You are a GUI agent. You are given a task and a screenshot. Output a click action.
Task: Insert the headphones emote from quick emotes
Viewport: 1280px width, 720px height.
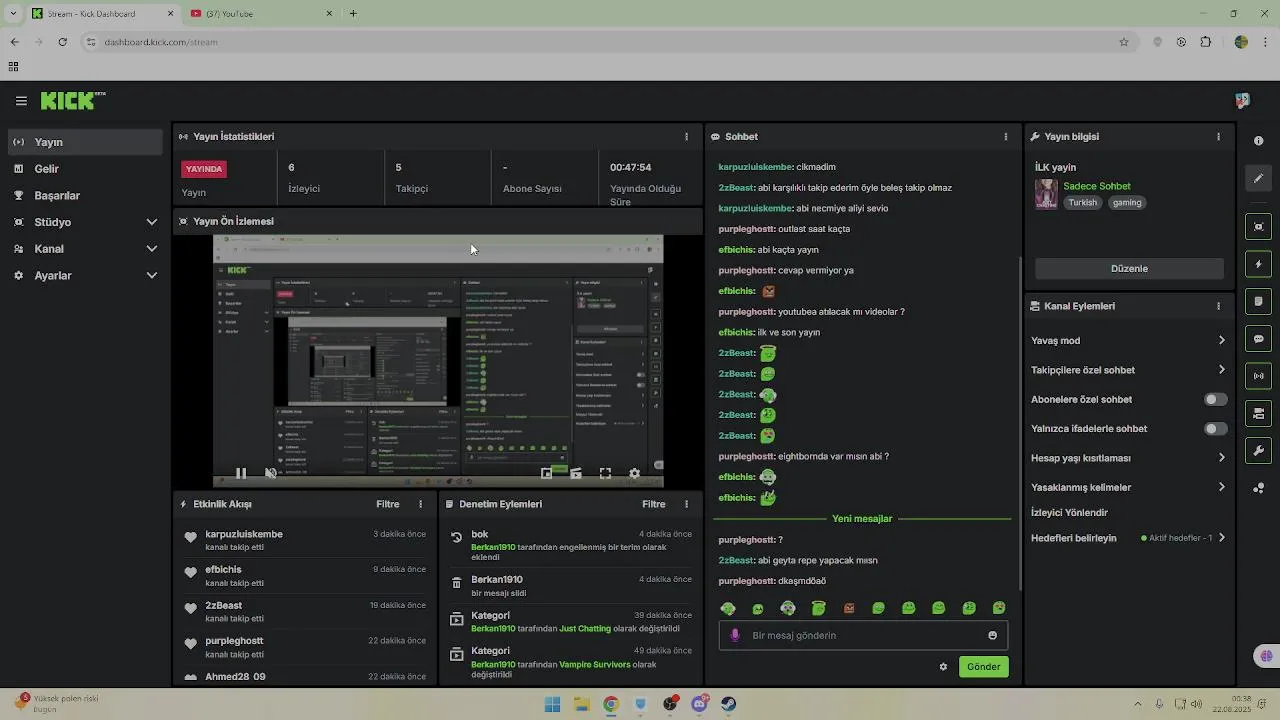tap(788, 608)
